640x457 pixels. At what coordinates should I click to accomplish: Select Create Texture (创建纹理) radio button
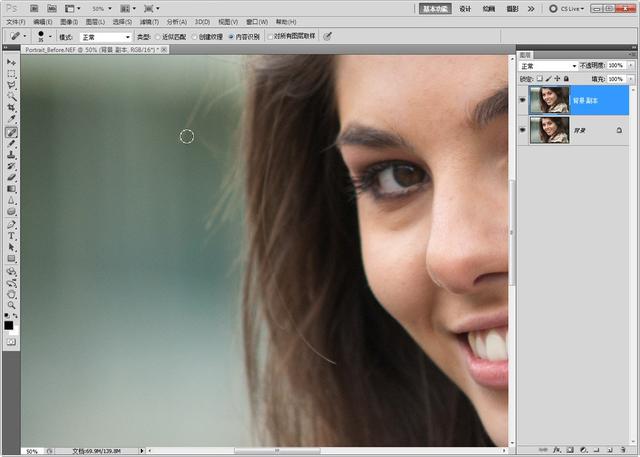pos(194,37)
